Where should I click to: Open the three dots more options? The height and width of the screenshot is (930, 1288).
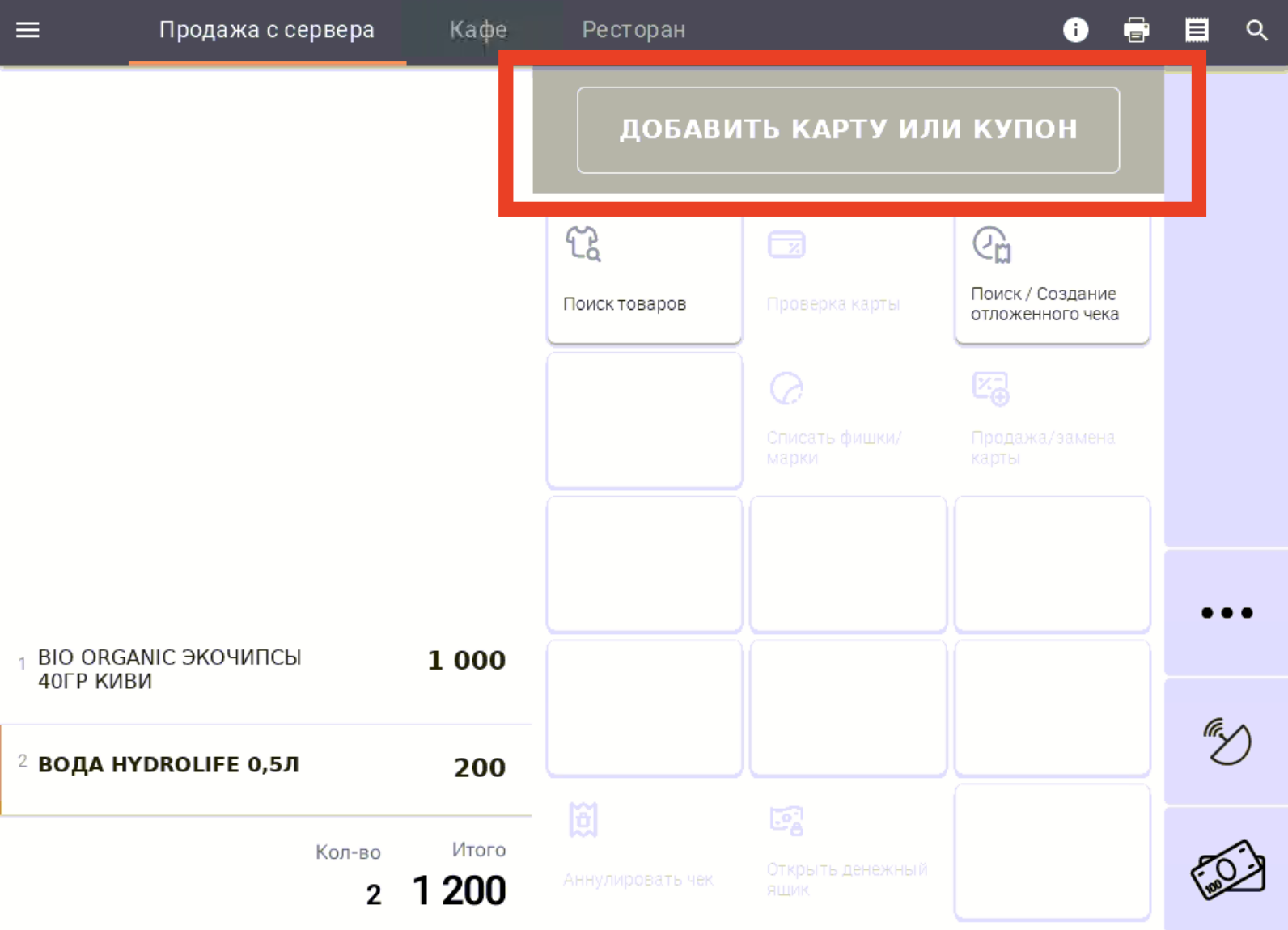tap(1227, 613)
